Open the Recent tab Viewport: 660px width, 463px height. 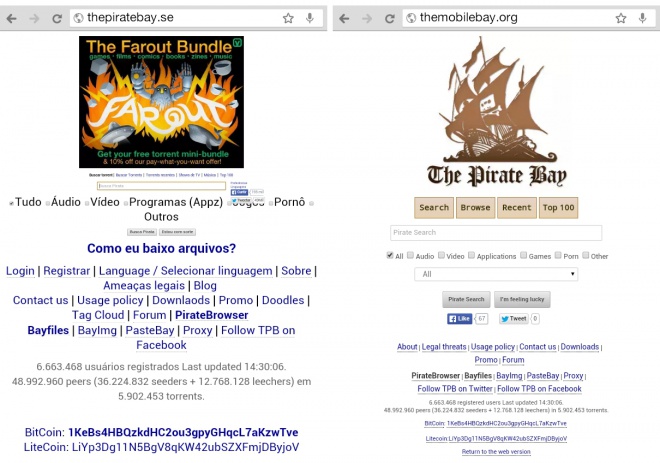point(516,208)
